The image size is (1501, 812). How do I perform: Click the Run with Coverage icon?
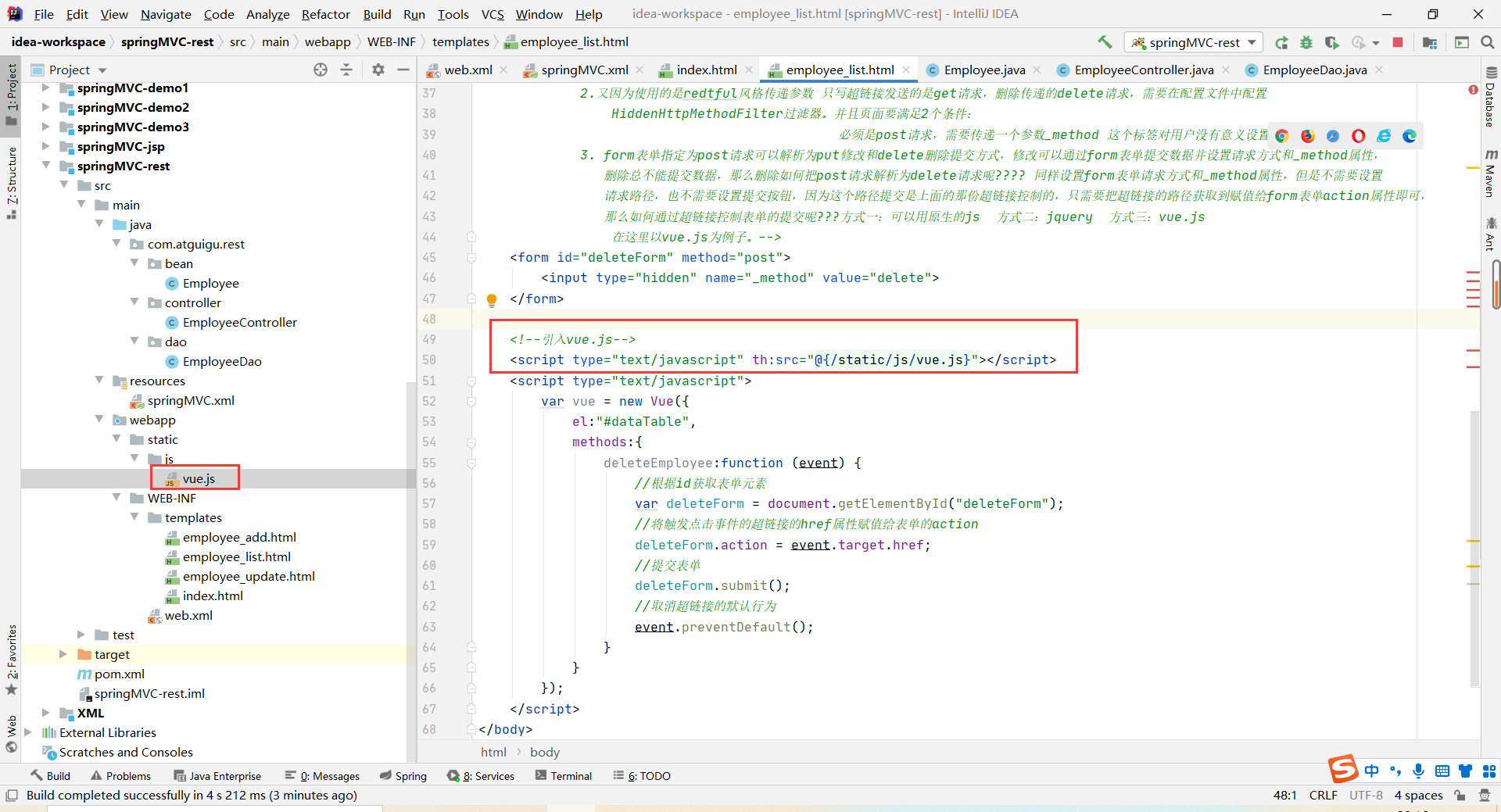coord(1332,43)
